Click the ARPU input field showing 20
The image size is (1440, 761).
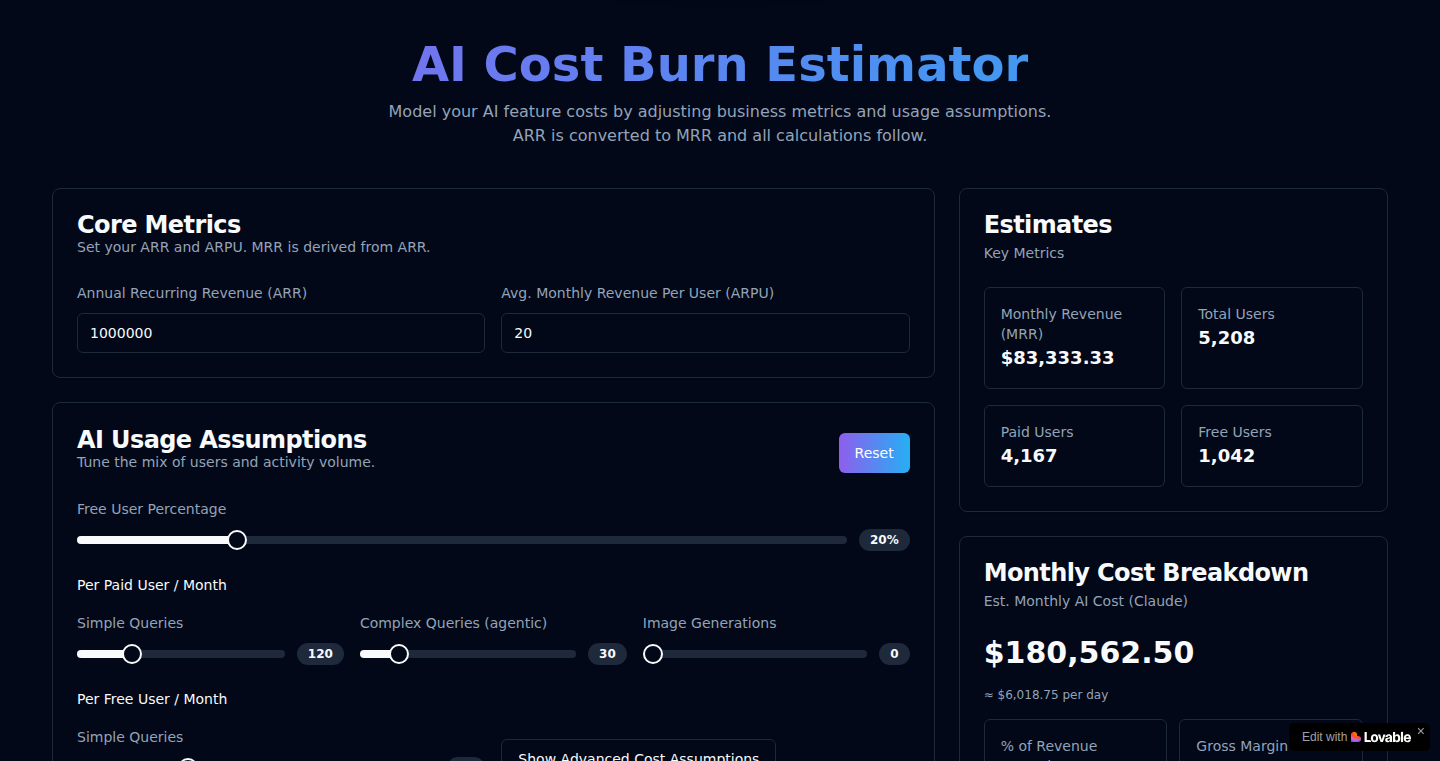click(705, 333)
